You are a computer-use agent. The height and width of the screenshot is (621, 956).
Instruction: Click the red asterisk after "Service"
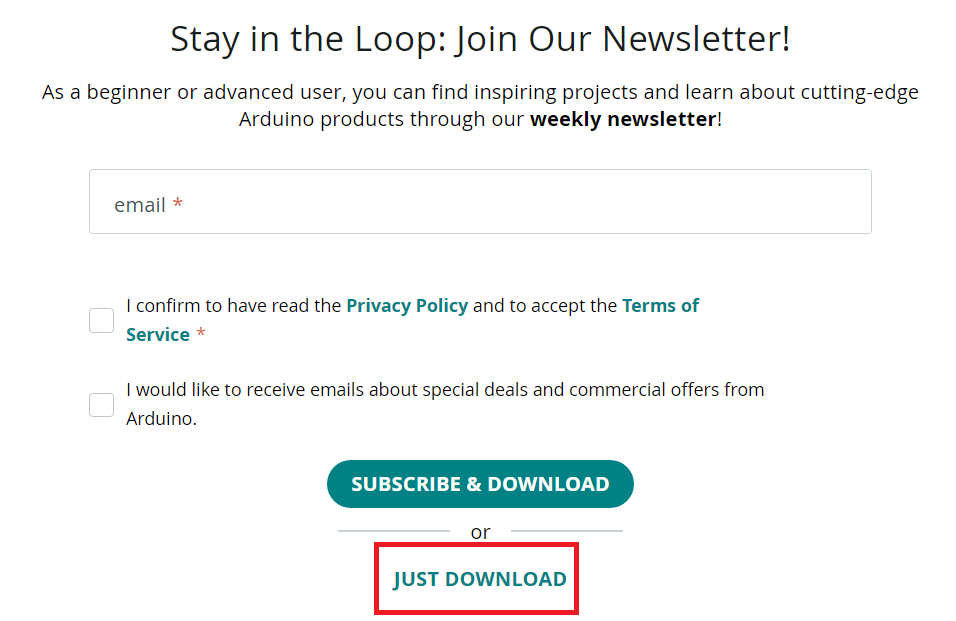201,335
